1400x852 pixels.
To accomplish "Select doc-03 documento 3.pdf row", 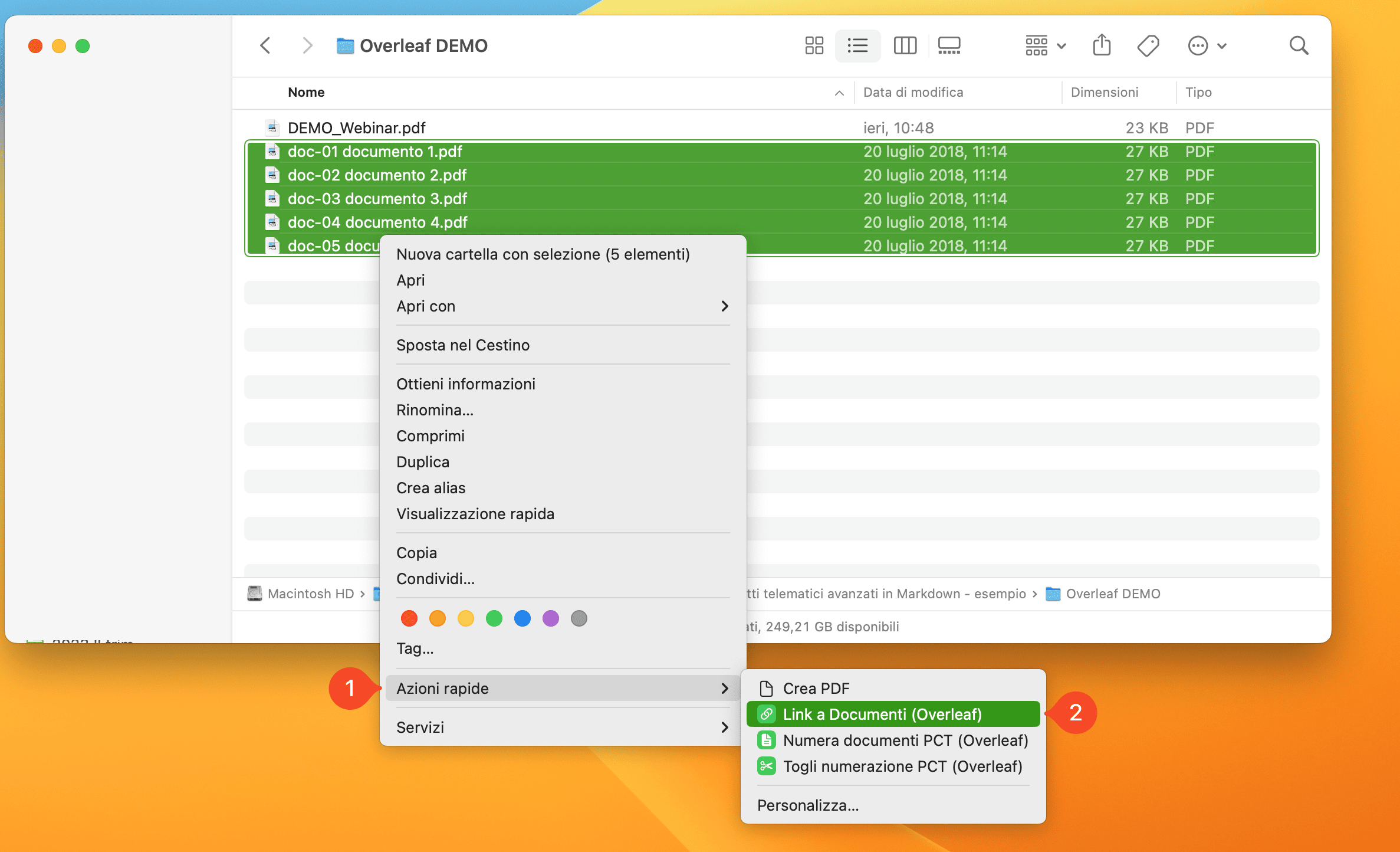I will (x=781, y=199).
